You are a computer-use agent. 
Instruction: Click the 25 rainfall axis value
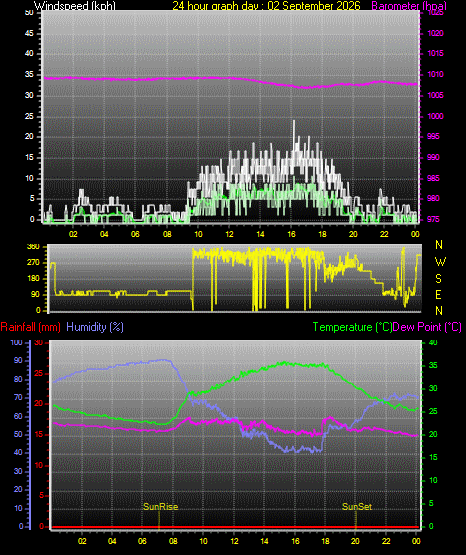pos(39,373)
